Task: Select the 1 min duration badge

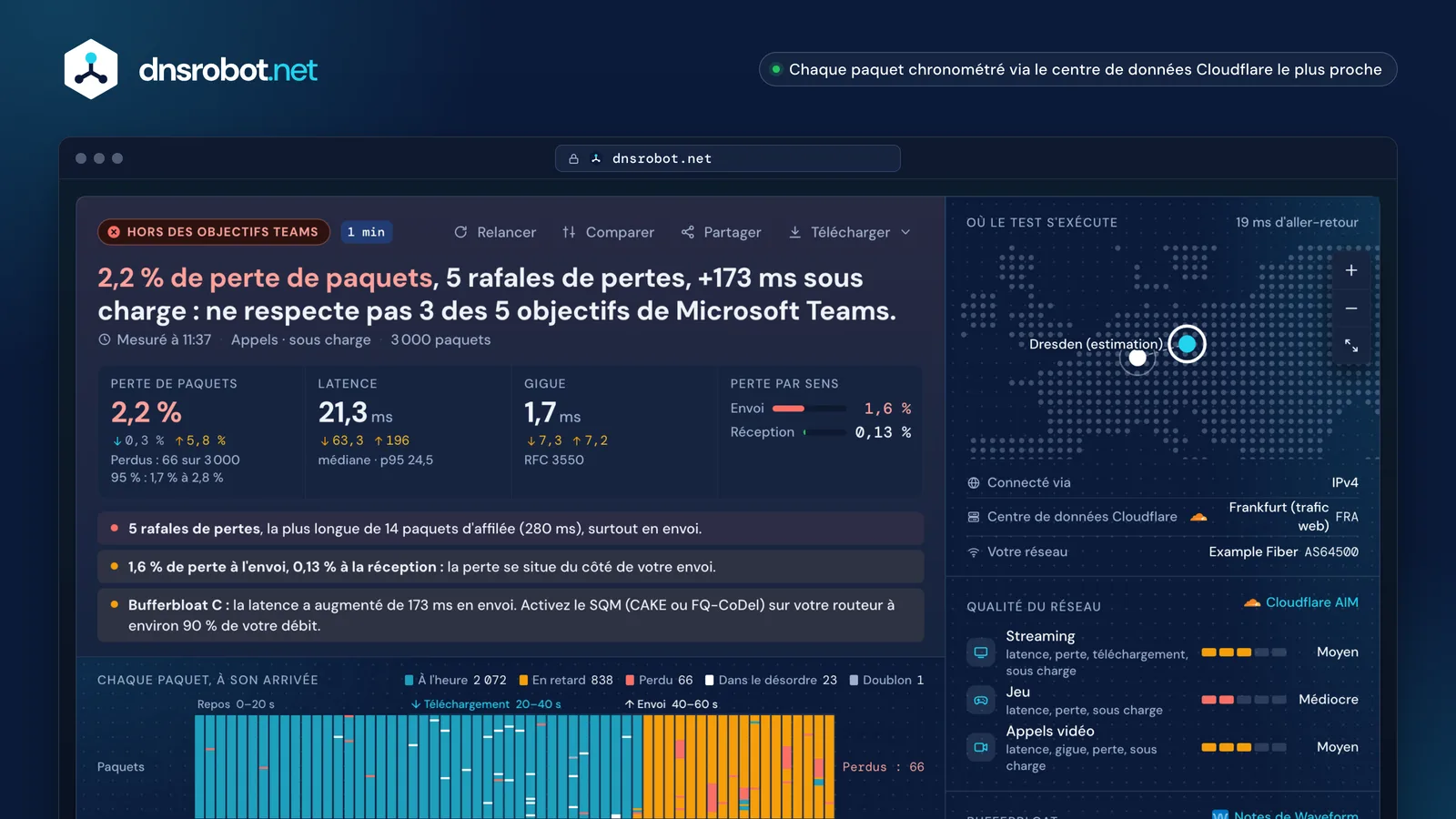Action: point(366,232)
